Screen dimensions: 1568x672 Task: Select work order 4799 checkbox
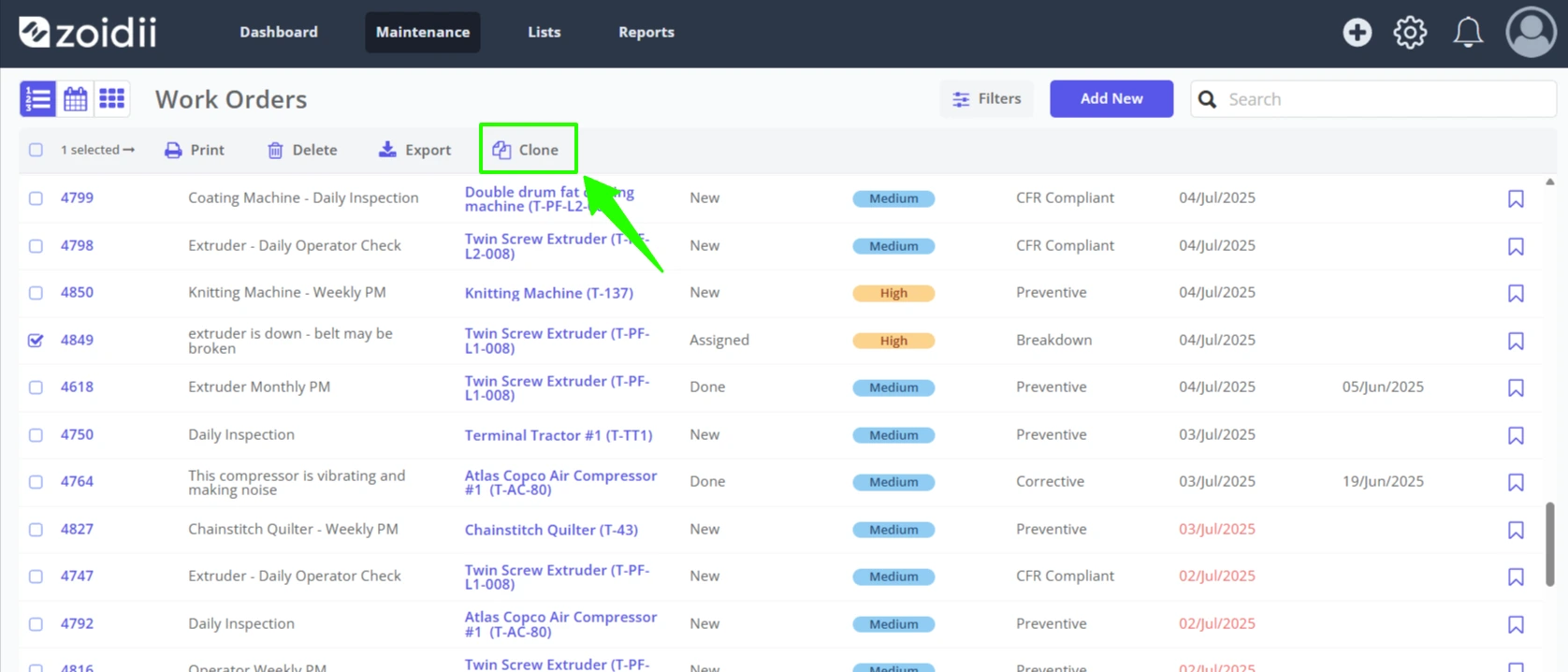(x=36, y=198)
